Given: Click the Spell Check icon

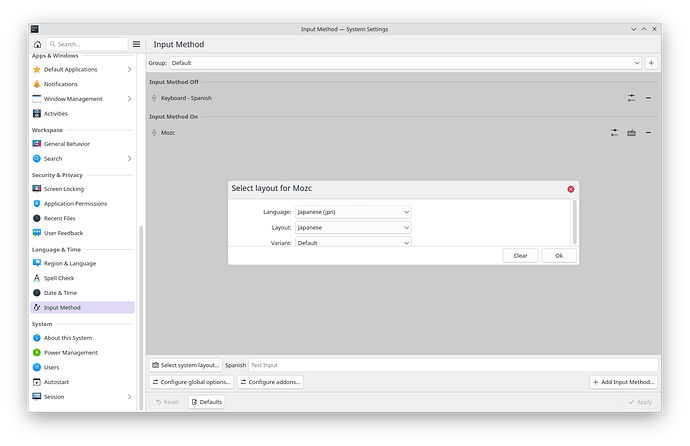Looking at the screenshot, I should (x=37, y=278).
